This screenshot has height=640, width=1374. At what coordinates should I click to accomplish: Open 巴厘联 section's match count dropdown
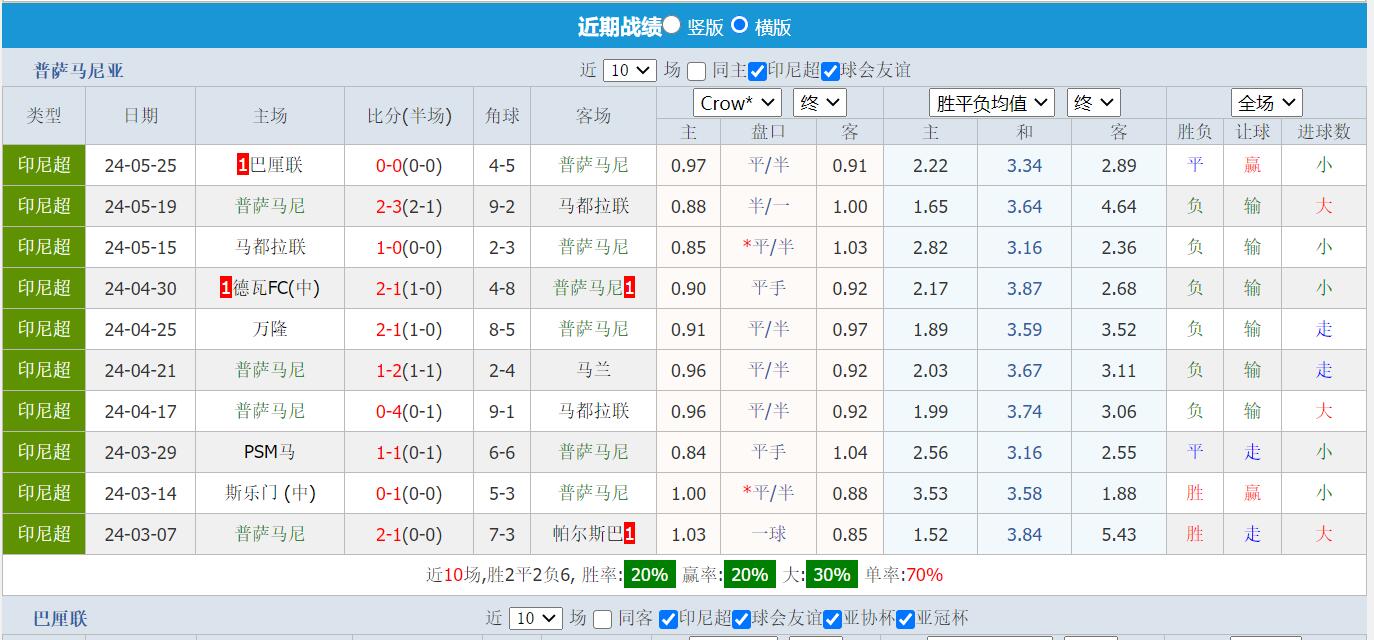(536, 619)
